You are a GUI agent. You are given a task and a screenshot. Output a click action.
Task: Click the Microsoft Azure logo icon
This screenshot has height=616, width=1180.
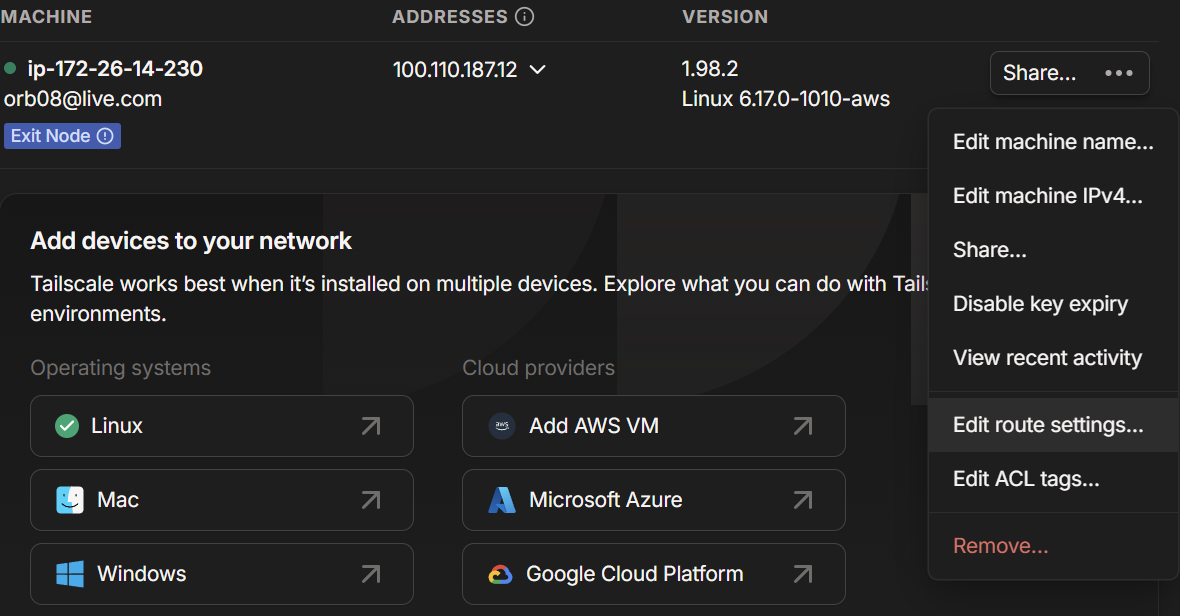(x=502, y=499)
